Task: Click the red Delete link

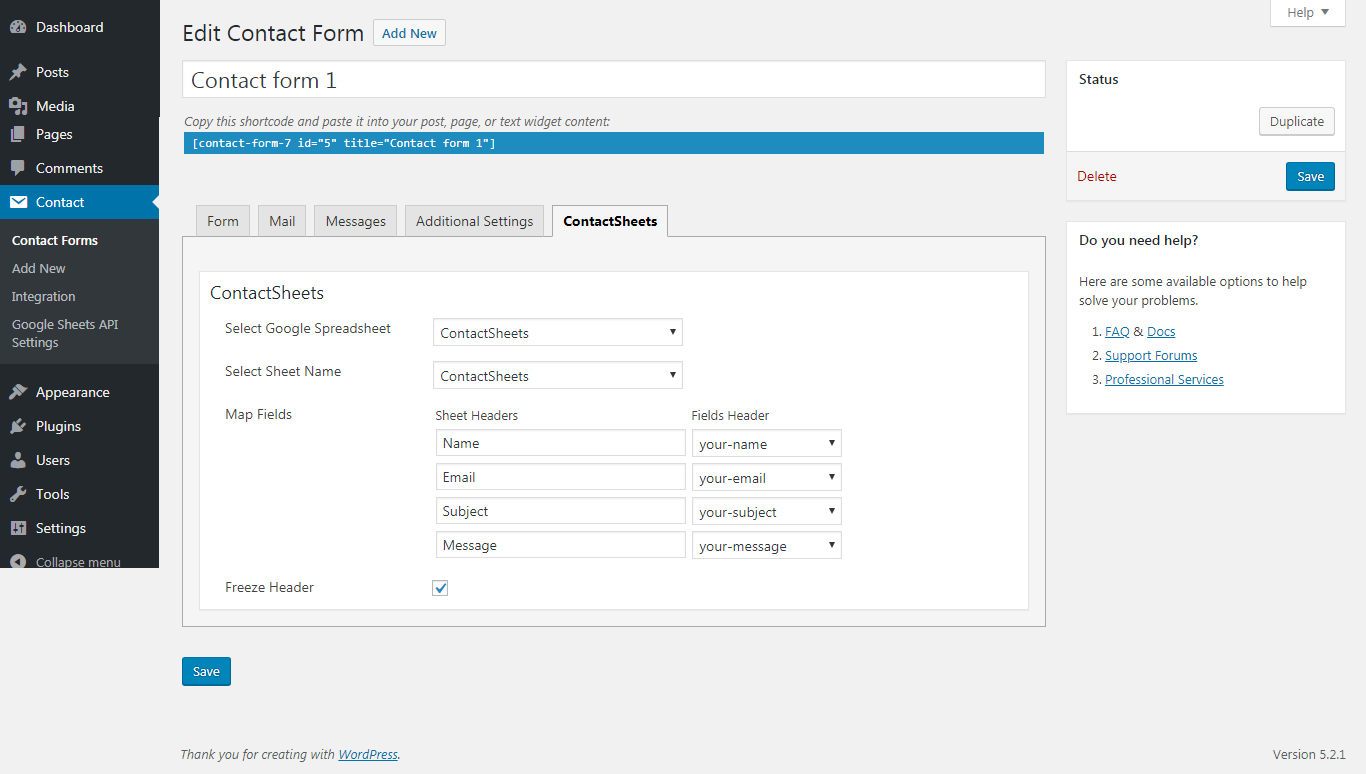Action: (x=1096, y=176)
